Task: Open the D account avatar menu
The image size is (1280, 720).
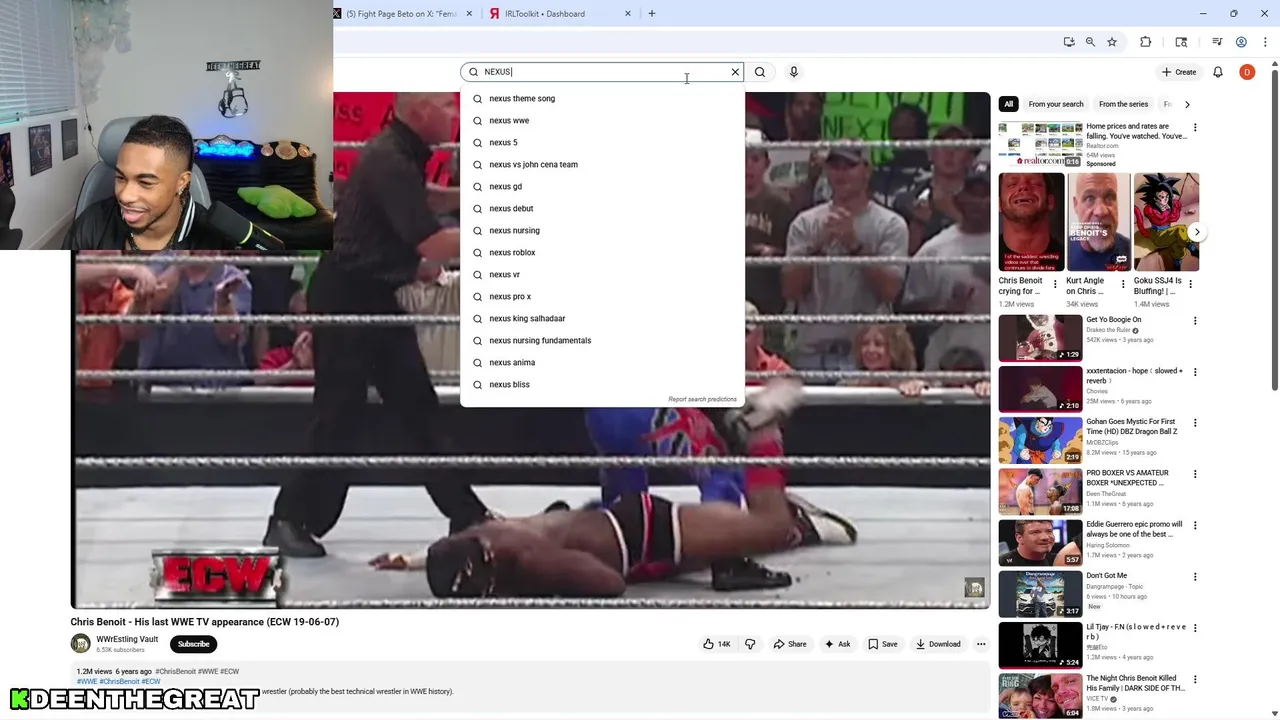Action: (1247, 72)
